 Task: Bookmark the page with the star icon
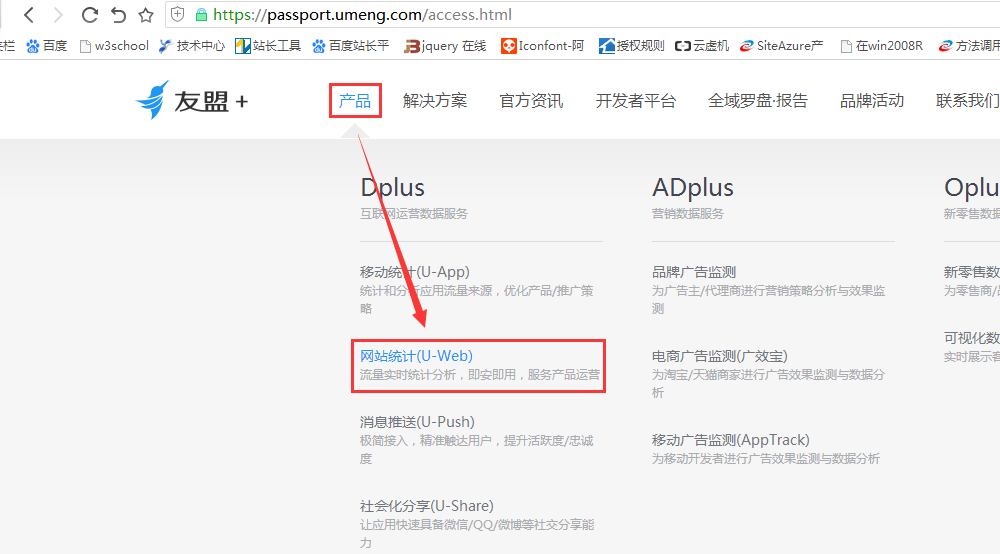click(146, 15)
